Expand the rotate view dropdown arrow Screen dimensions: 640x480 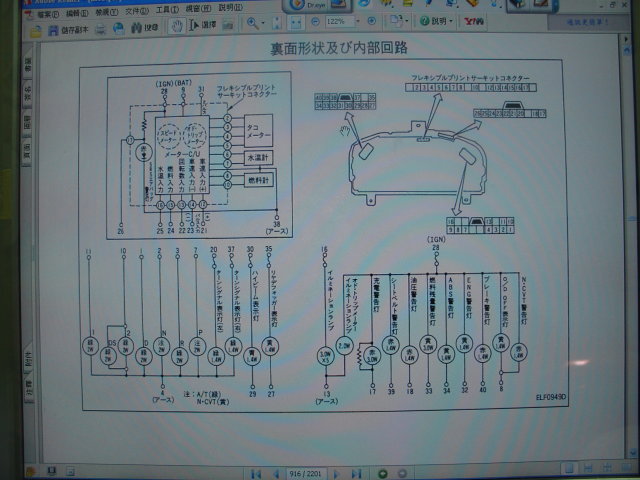pos(407,20)
